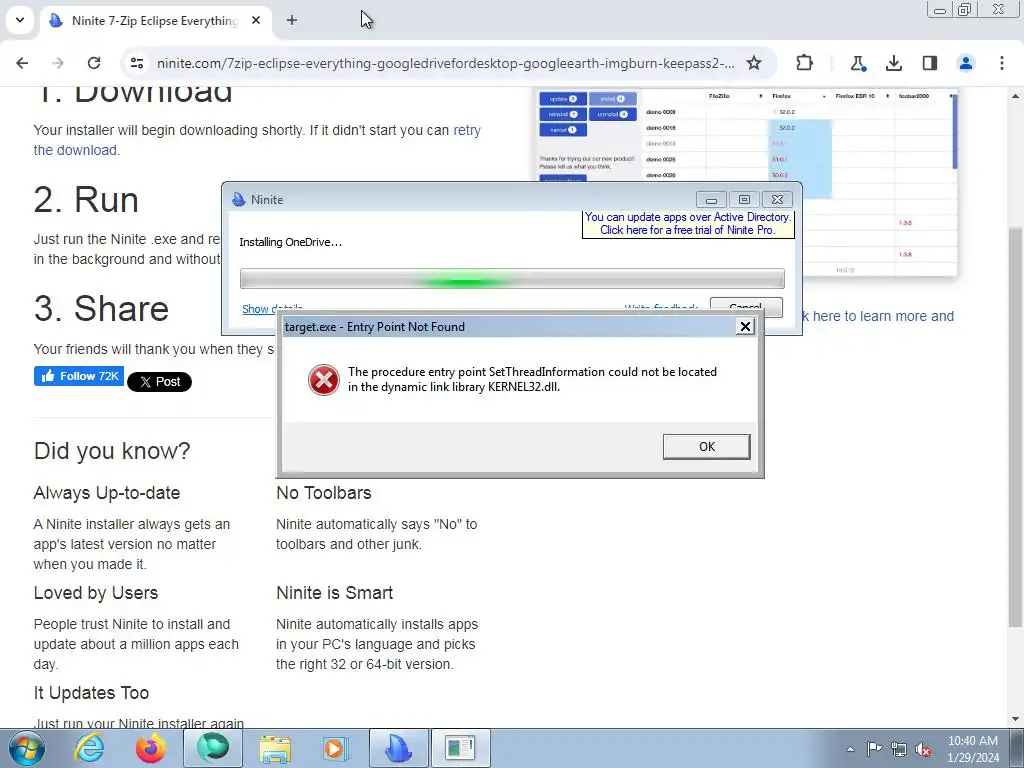This screenshot has height=768, width=1024.
Task: Open the network tray icon
Action: click(899, 749)
